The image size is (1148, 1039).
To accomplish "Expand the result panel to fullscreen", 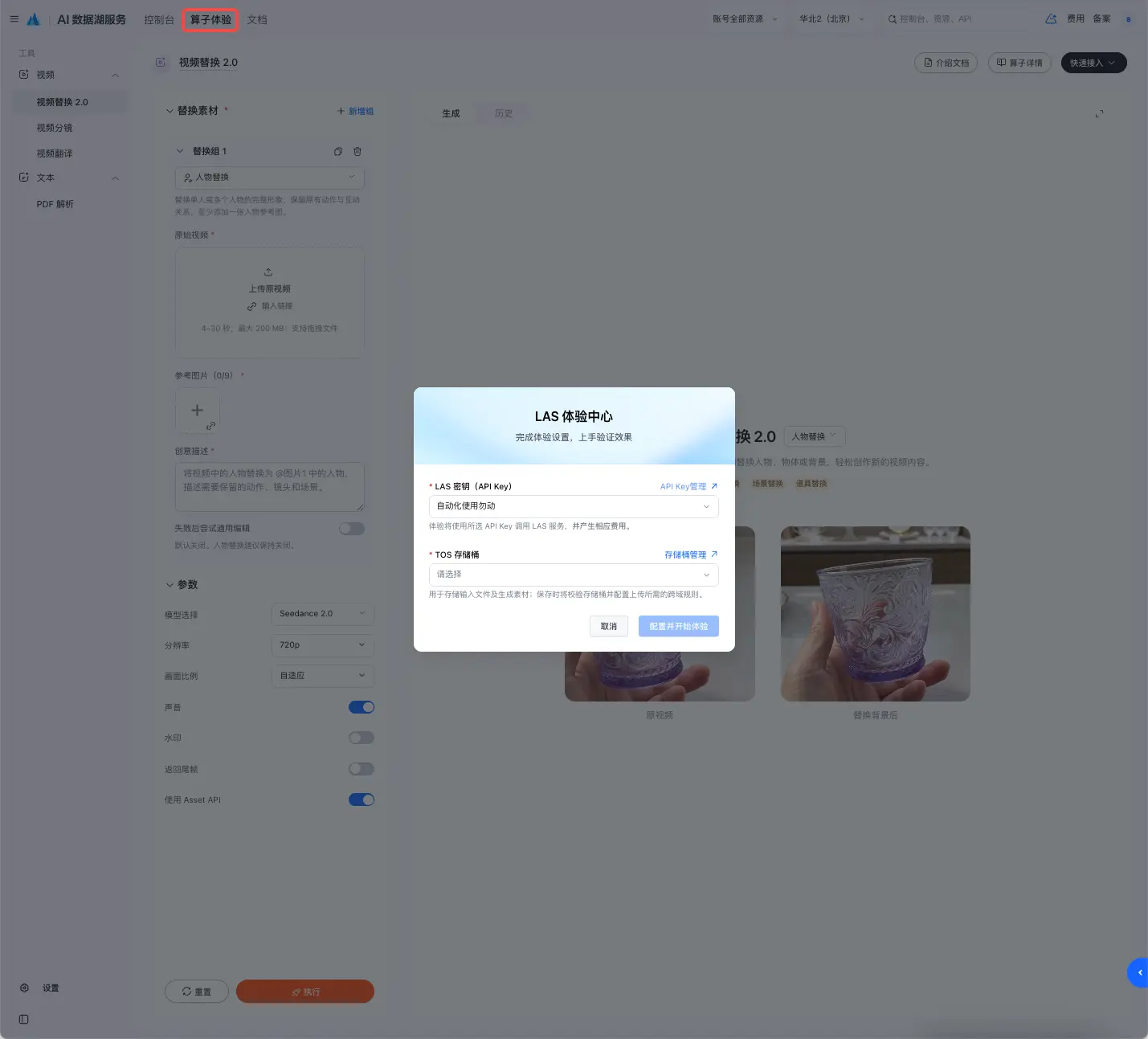I will coord(1099,113).
